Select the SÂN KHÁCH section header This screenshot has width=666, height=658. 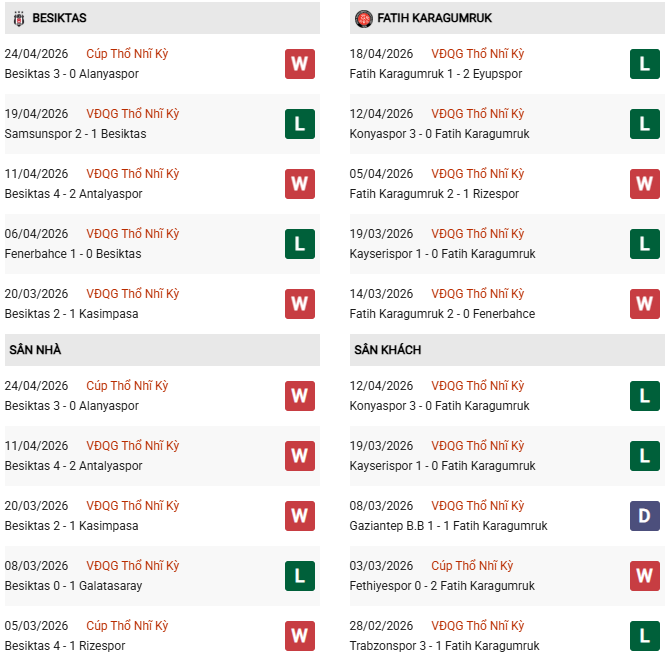[387, 350]
